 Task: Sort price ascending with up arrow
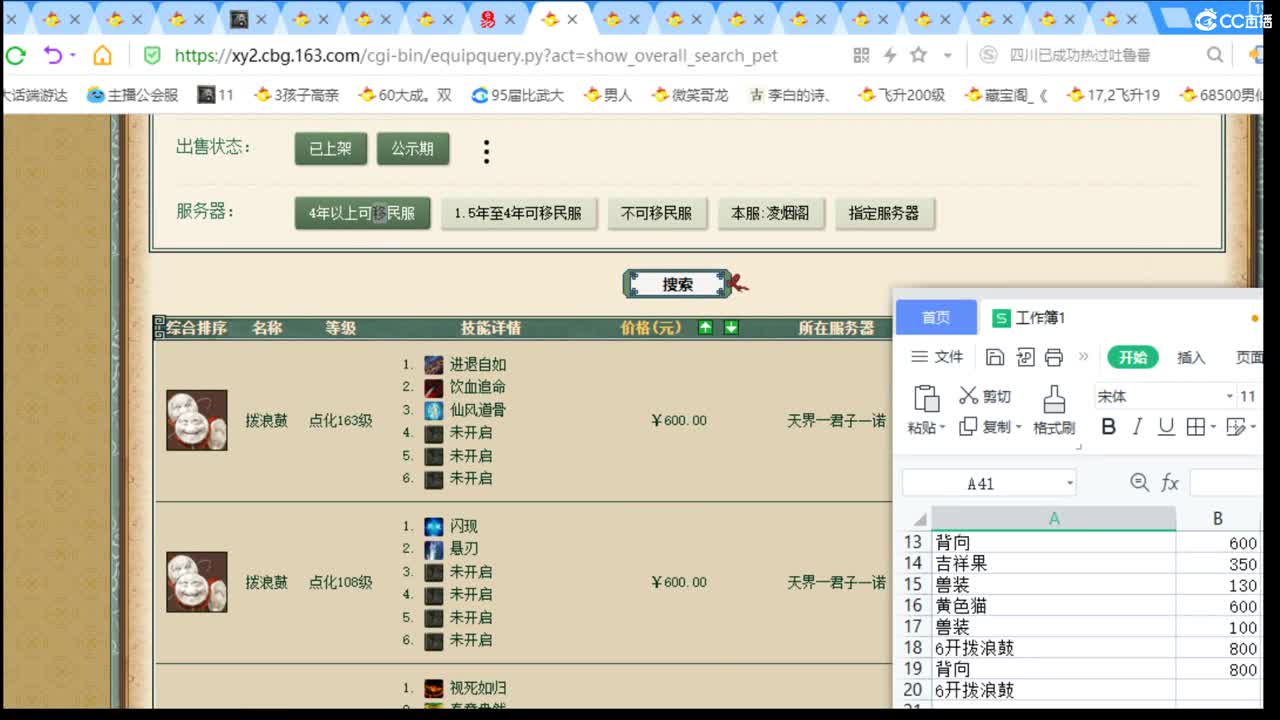point(706,327)
